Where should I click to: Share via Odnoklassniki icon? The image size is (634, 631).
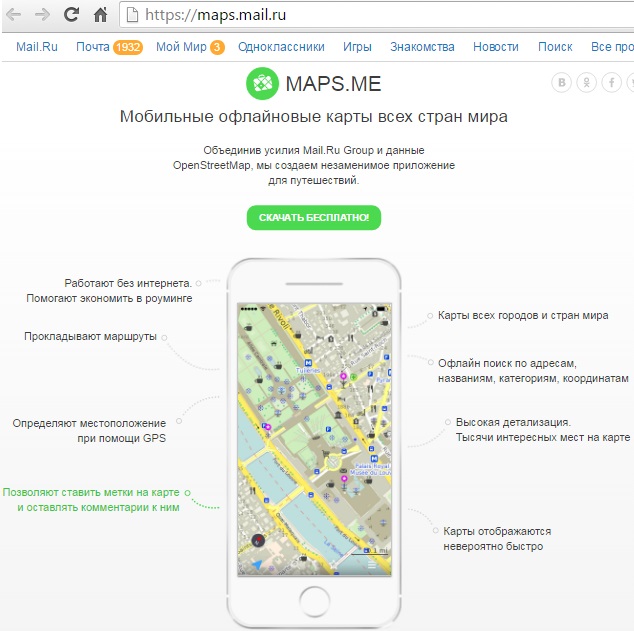point(586,82)
